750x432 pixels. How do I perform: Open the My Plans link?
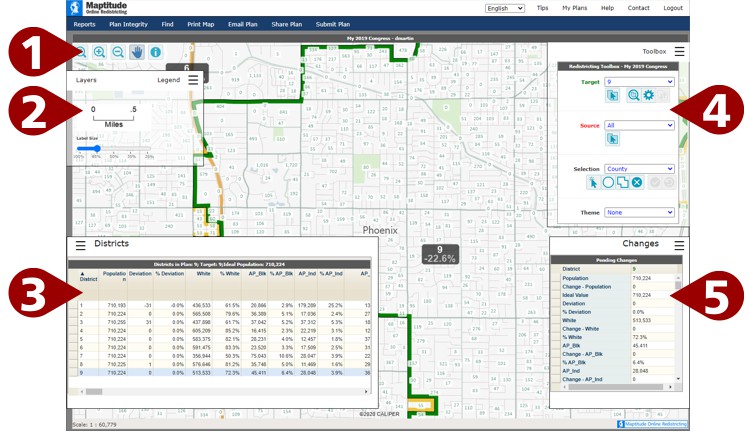tap(574, 8)
